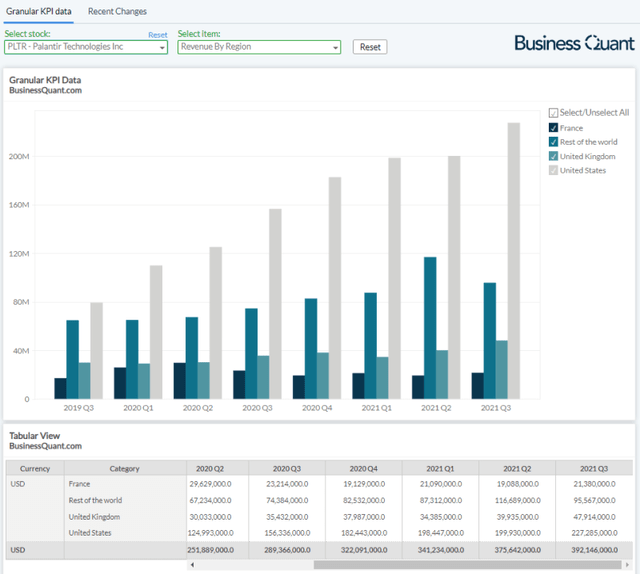This screenshot has height=574, width=640.
Task: Uncheck the Rest of the world checkbox
Action: [x=553, y=142]
